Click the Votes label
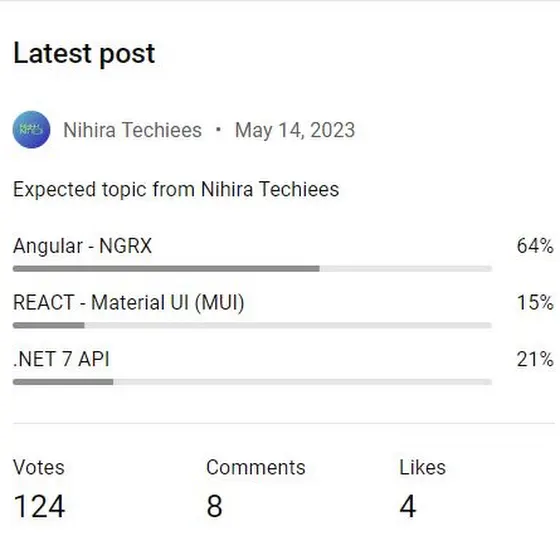Image resolution: width=560 pixels, height=560 pixels. [x=39, y=468]
